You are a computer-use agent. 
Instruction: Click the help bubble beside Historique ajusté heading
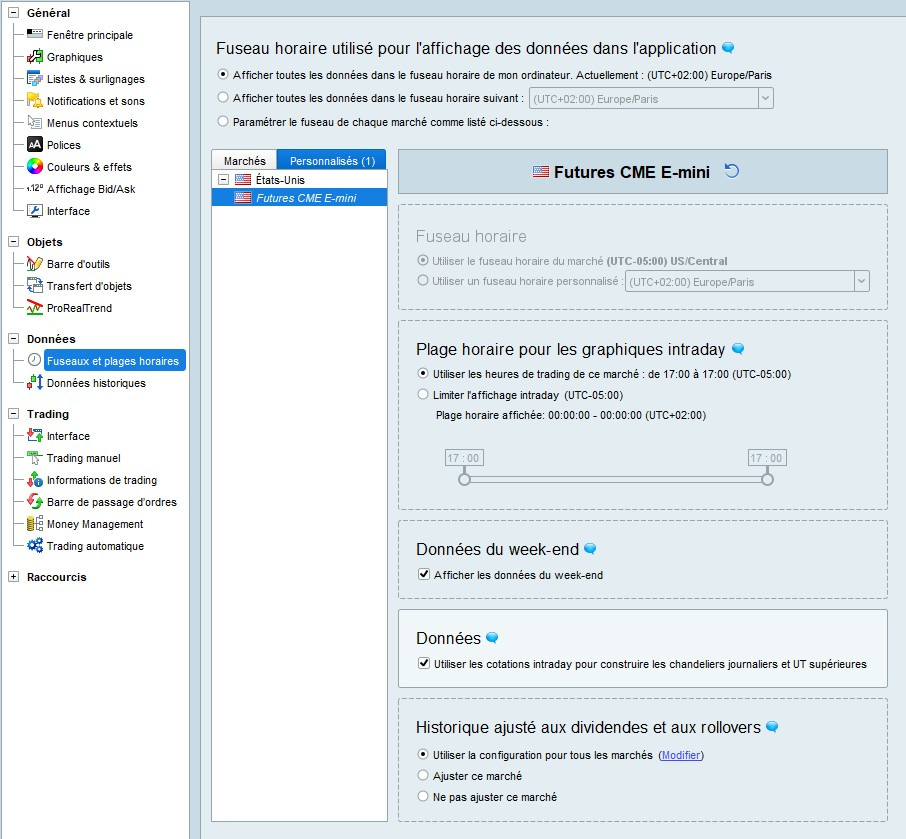click(771, 726)
